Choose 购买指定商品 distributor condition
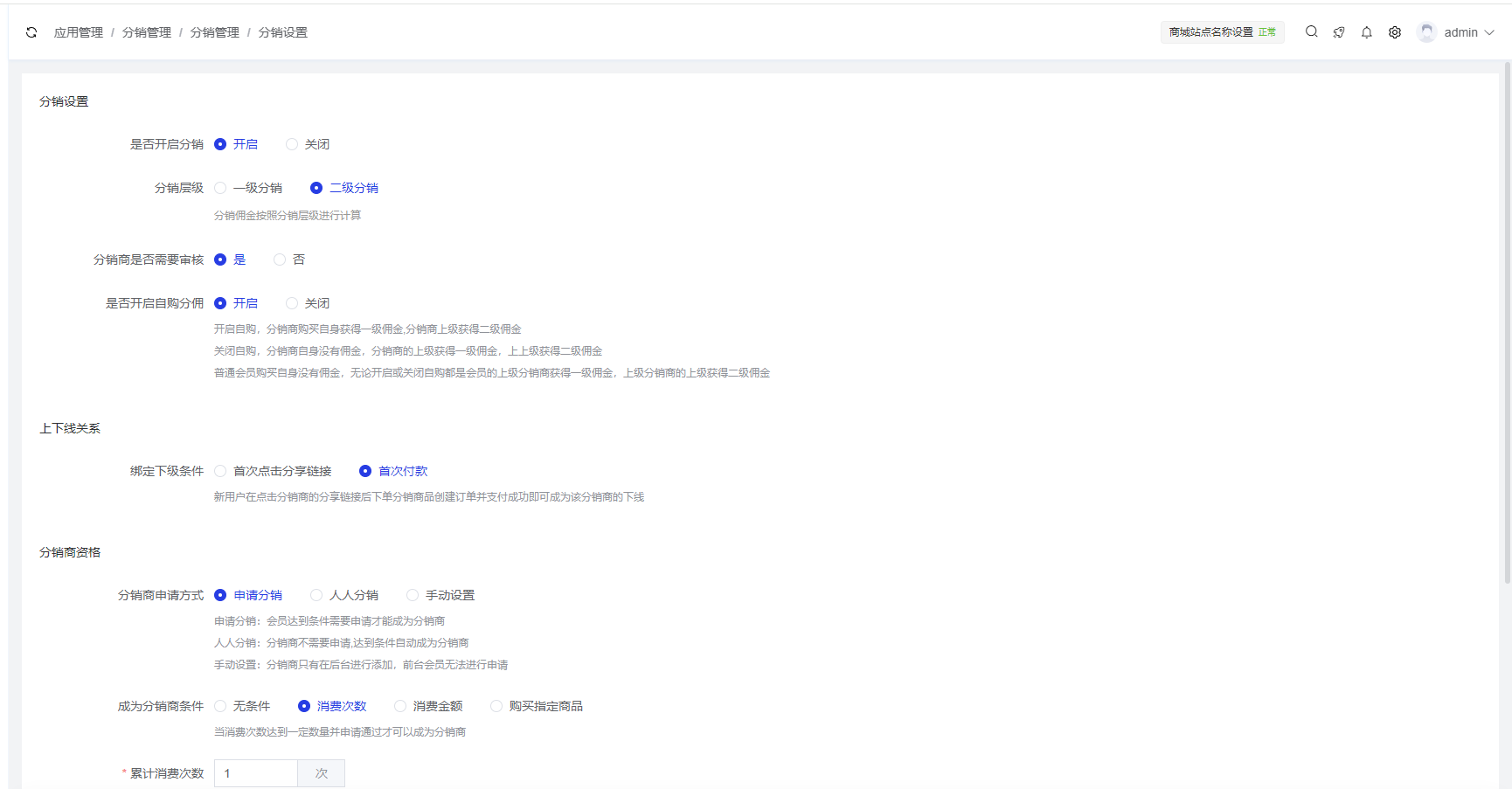1512x789 pixels. coord(537,706)
